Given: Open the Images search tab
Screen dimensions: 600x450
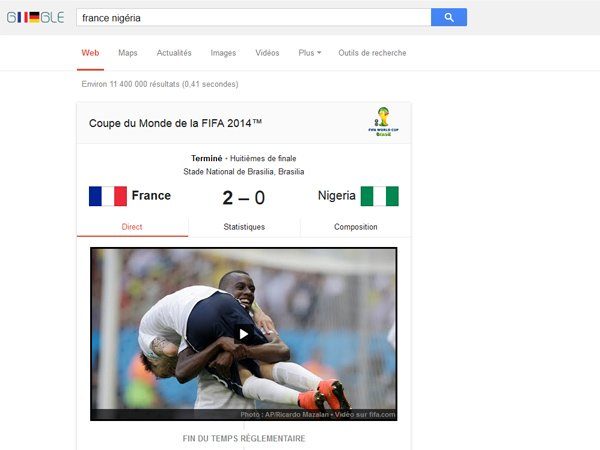Looking at the screenshot, I should [x=223, y=53].
